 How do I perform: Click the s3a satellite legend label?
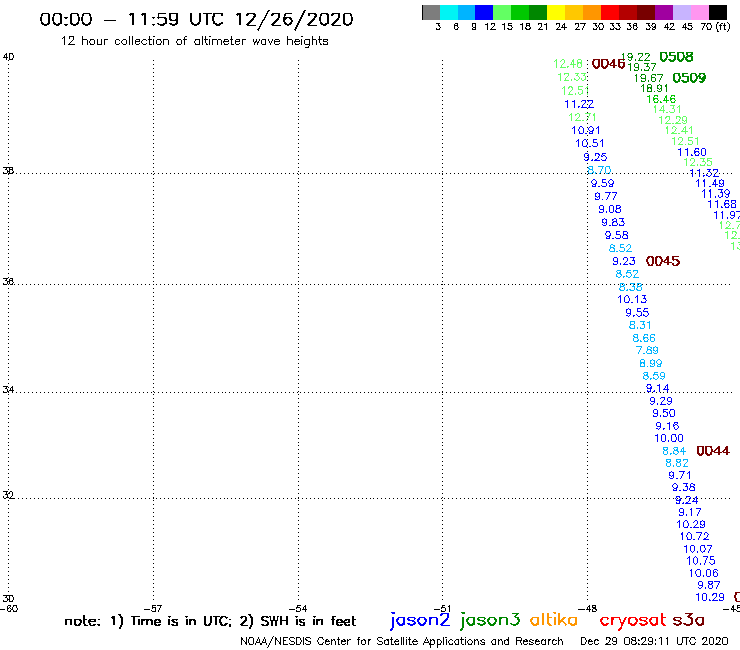[x=688, y=620]
